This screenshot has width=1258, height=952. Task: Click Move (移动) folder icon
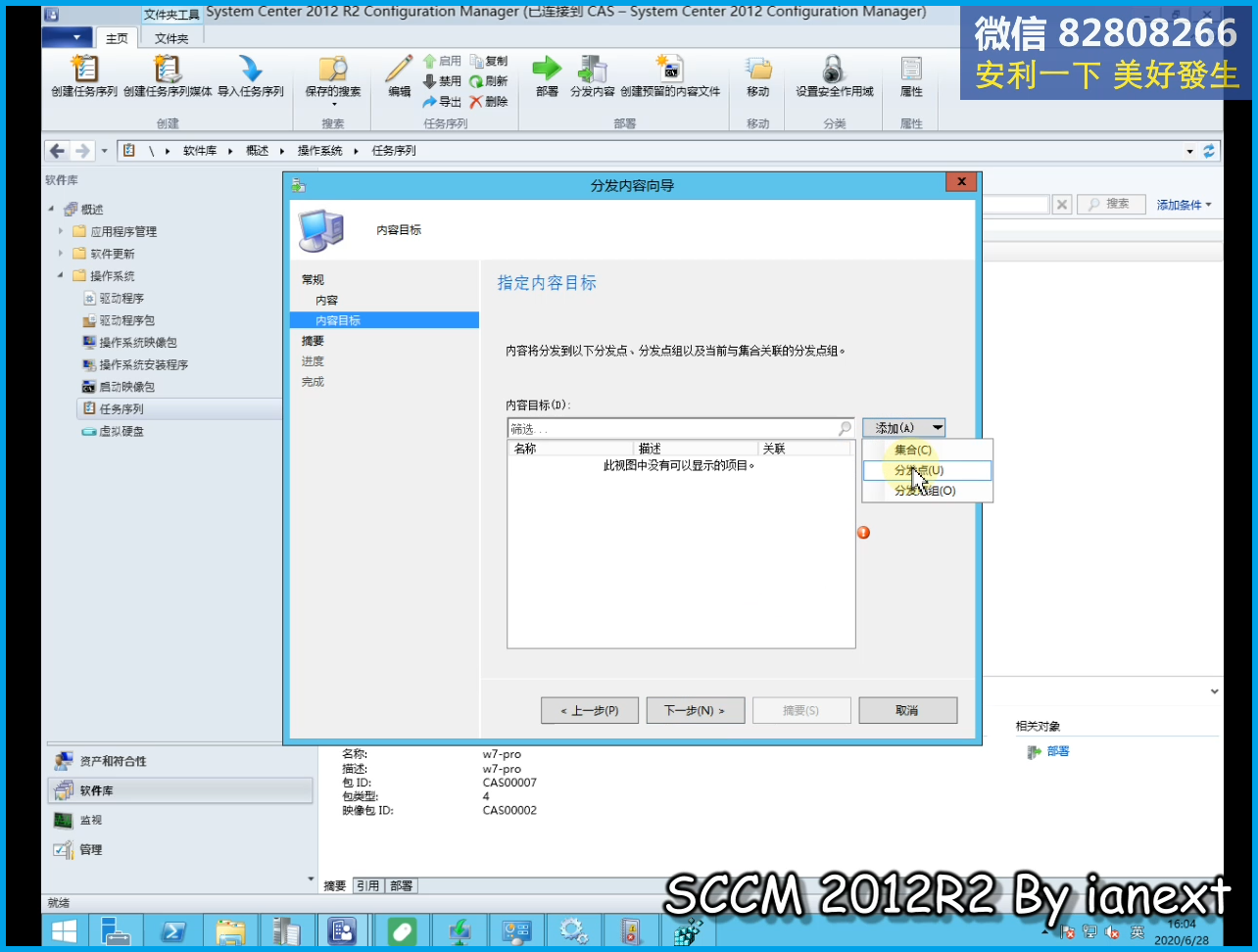[x=758, y=69]
